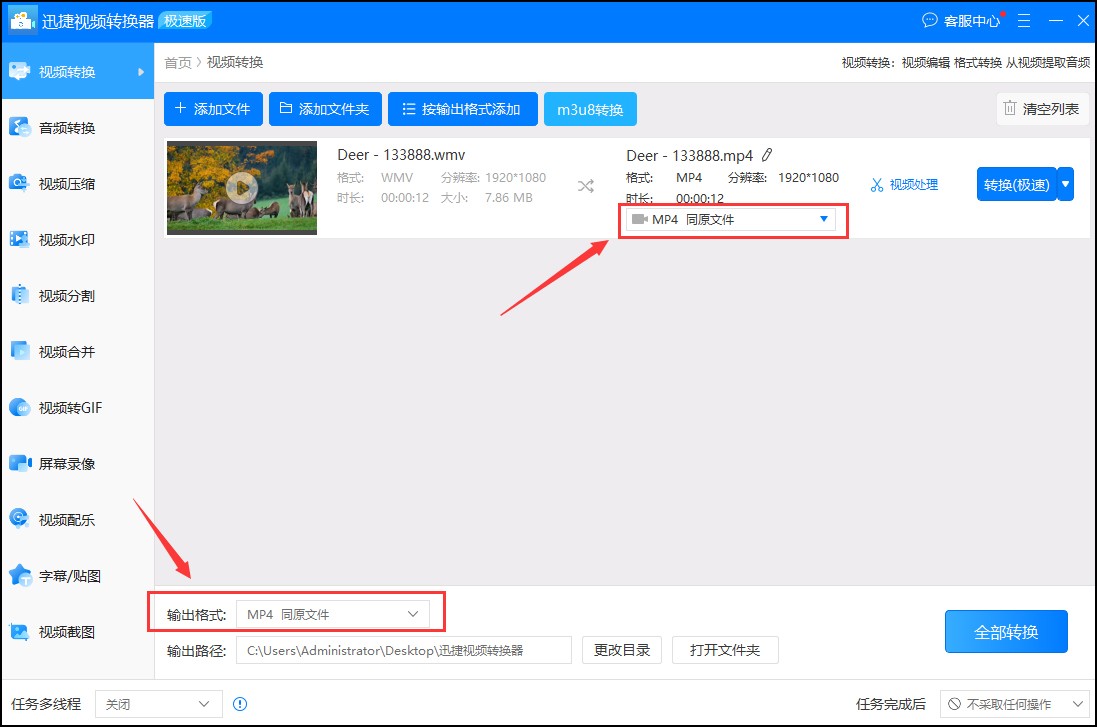Screen dimensions: 1097x727
Task: Click the 全部转换 button
Action: point(1006,631)
